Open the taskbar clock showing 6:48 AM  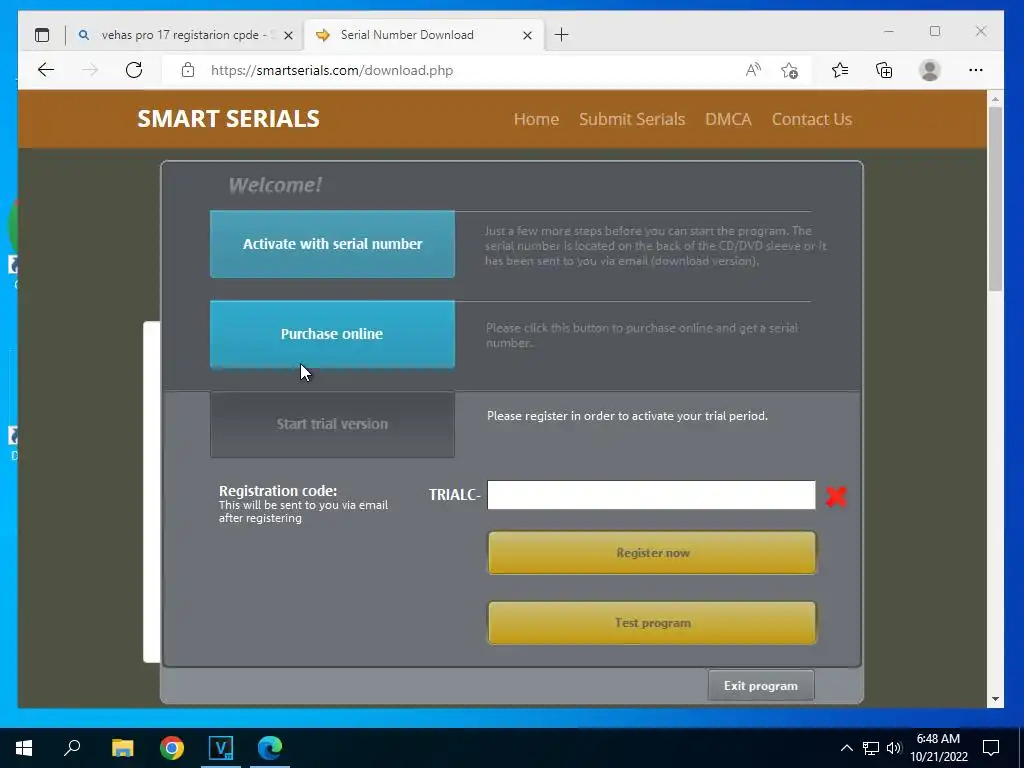click(x=938, y=748)
